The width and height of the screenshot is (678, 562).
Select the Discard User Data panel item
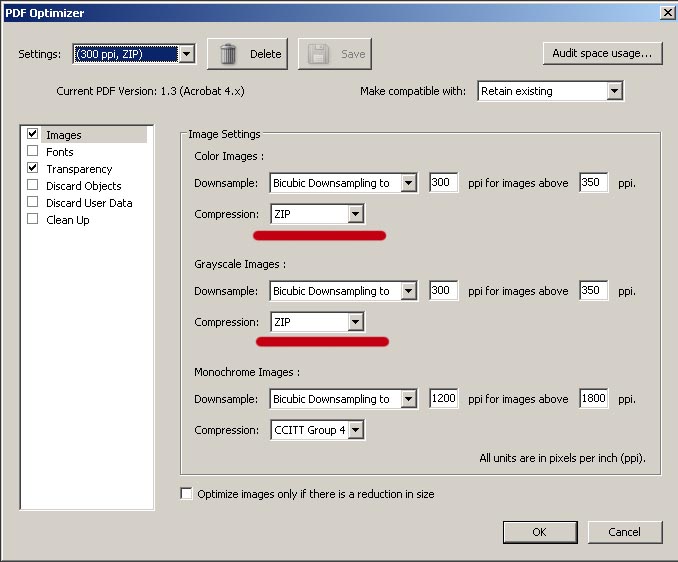[x=89, y=203]
